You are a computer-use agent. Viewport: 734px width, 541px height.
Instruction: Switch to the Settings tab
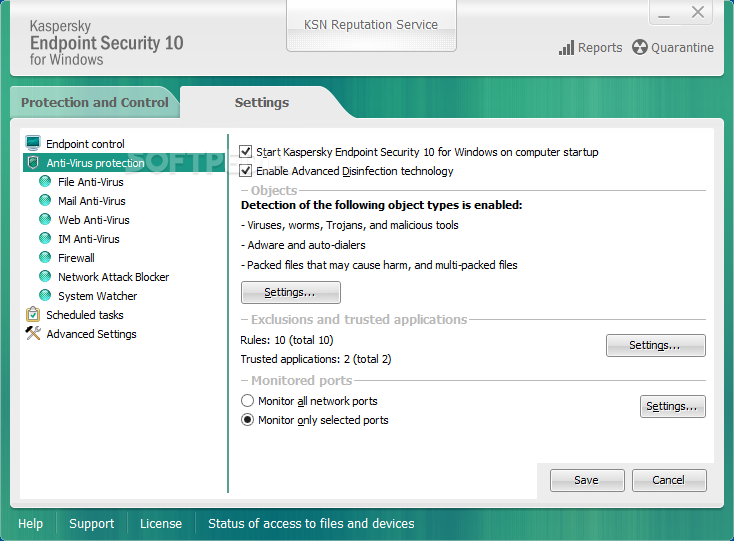click(262, 102)
